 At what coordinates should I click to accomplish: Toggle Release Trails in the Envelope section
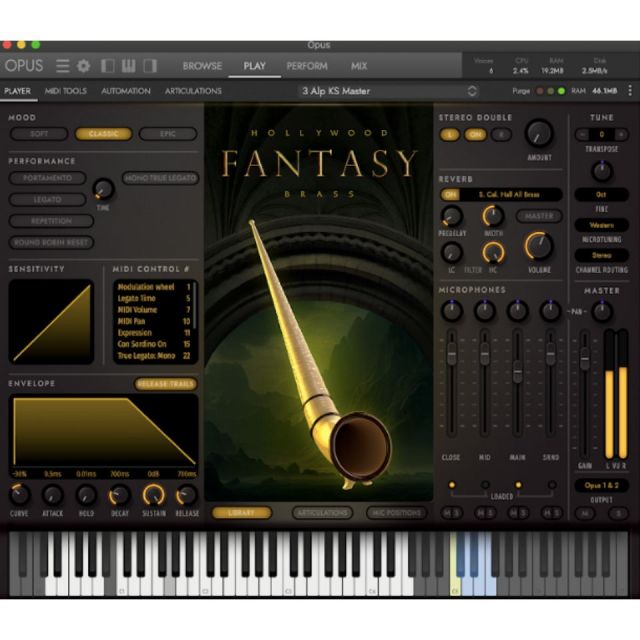tap(166, 384)
